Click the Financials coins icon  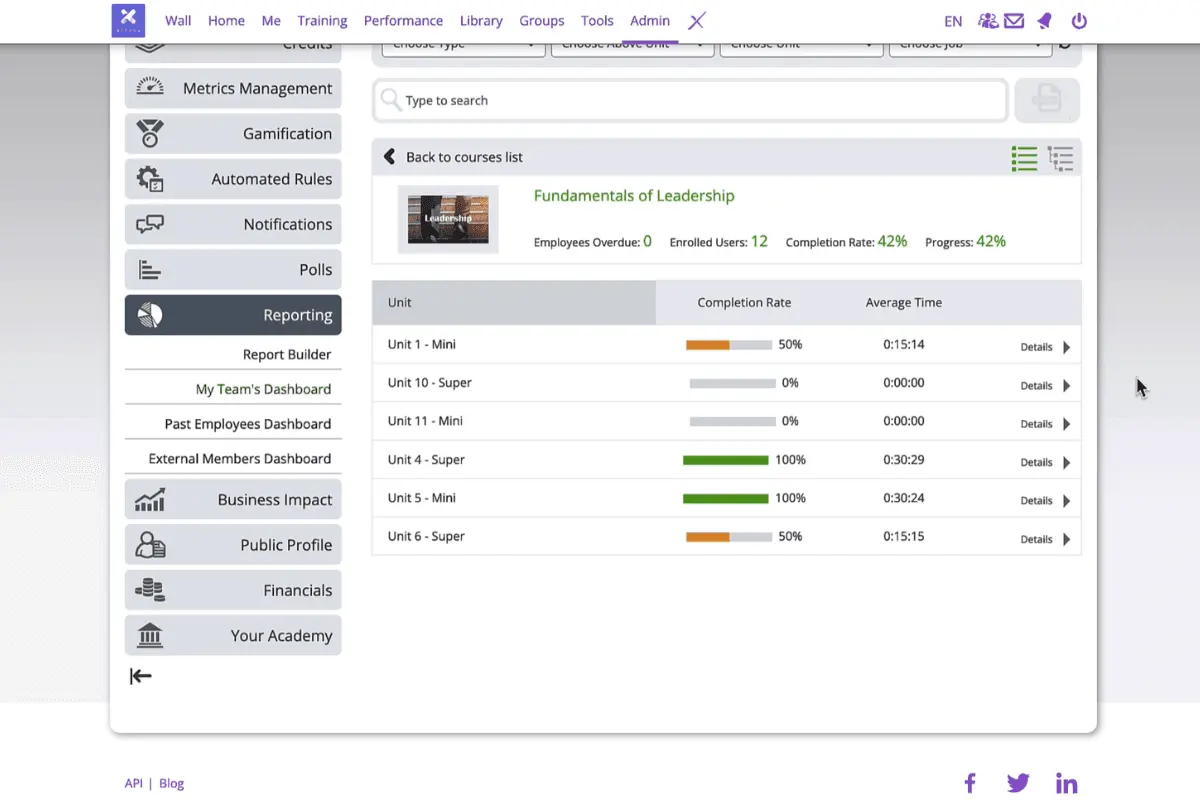coord(149,590)
